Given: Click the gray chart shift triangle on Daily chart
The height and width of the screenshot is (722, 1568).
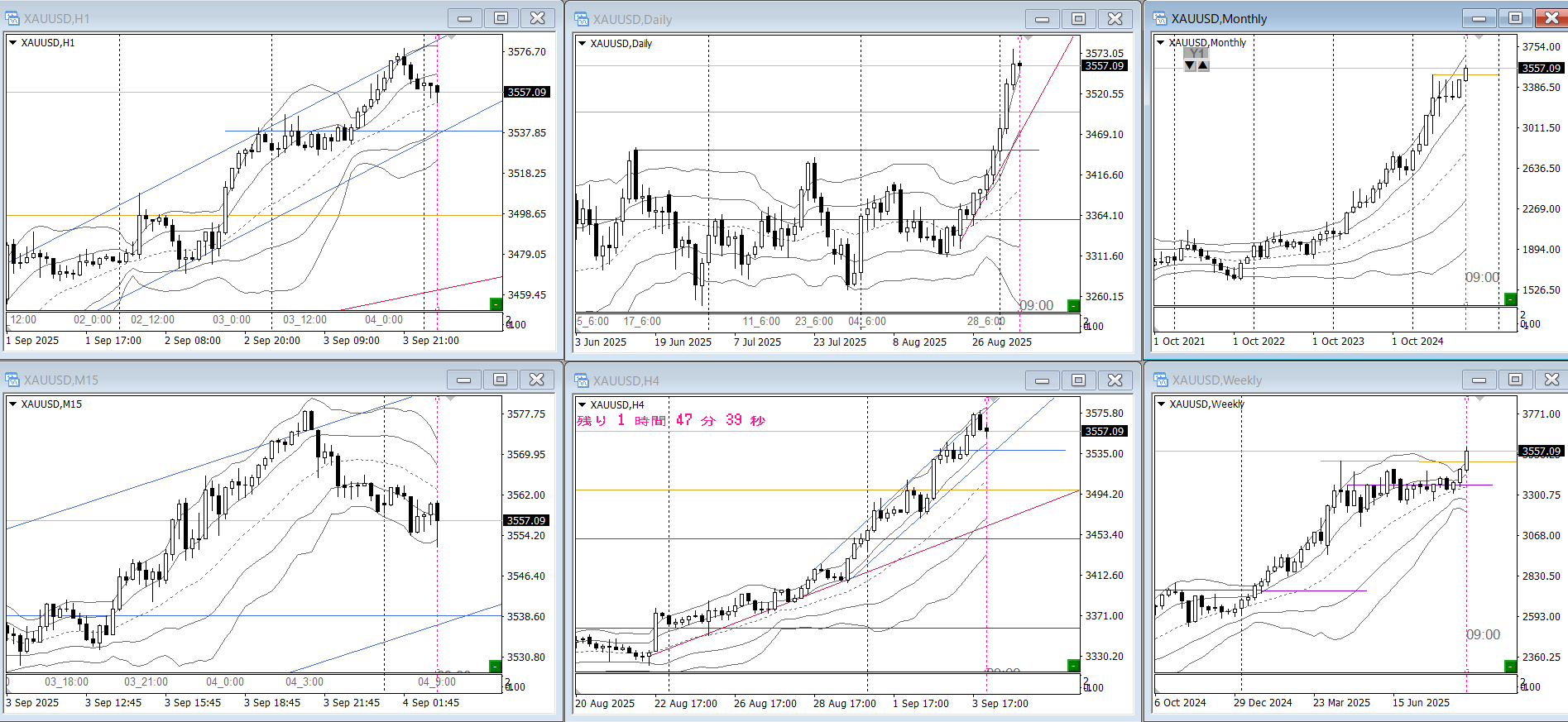Looking at the screenshot, I should click(1028, 39).
